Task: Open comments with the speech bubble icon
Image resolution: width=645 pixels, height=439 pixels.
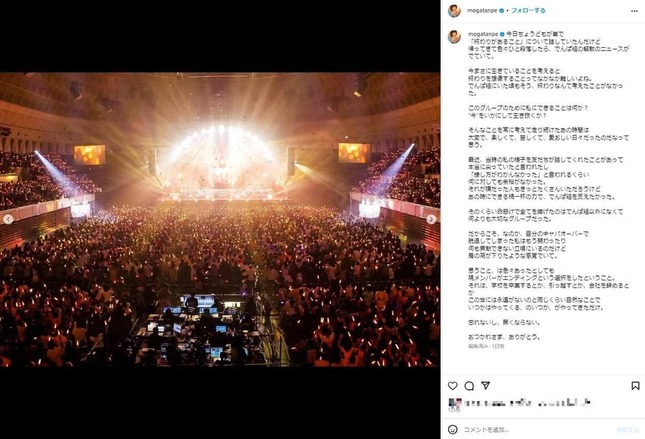Action: tap(469, 386)
